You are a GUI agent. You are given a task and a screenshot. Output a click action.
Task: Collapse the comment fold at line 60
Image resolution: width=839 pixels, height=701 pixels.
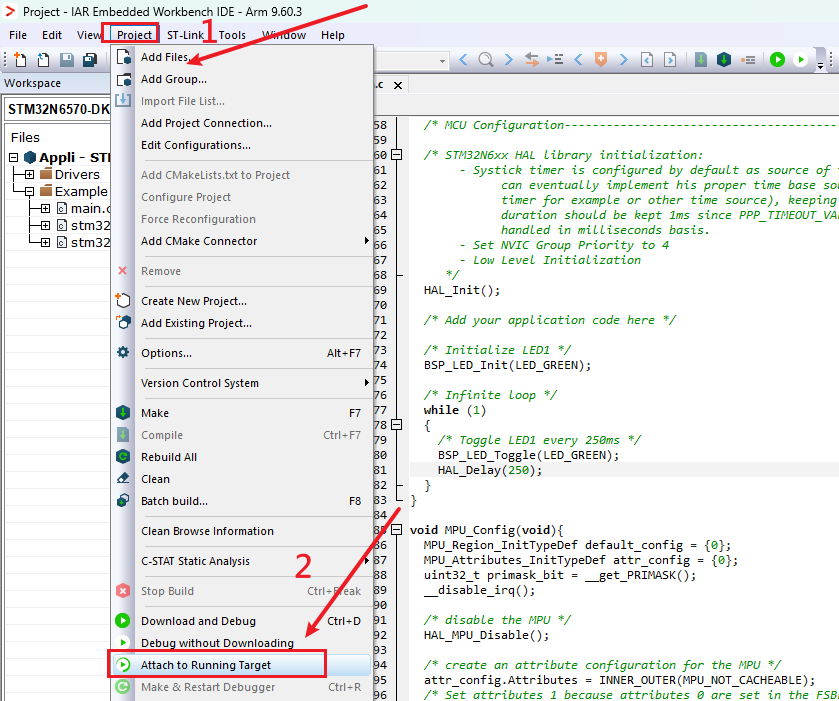[396, 155]
